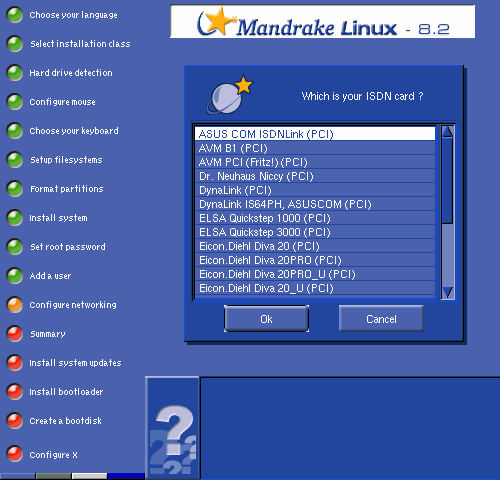Choose Eicon.Diehl Diva 20PRO (PCI)
Viewport: 500px width, 480px height.
315,260
